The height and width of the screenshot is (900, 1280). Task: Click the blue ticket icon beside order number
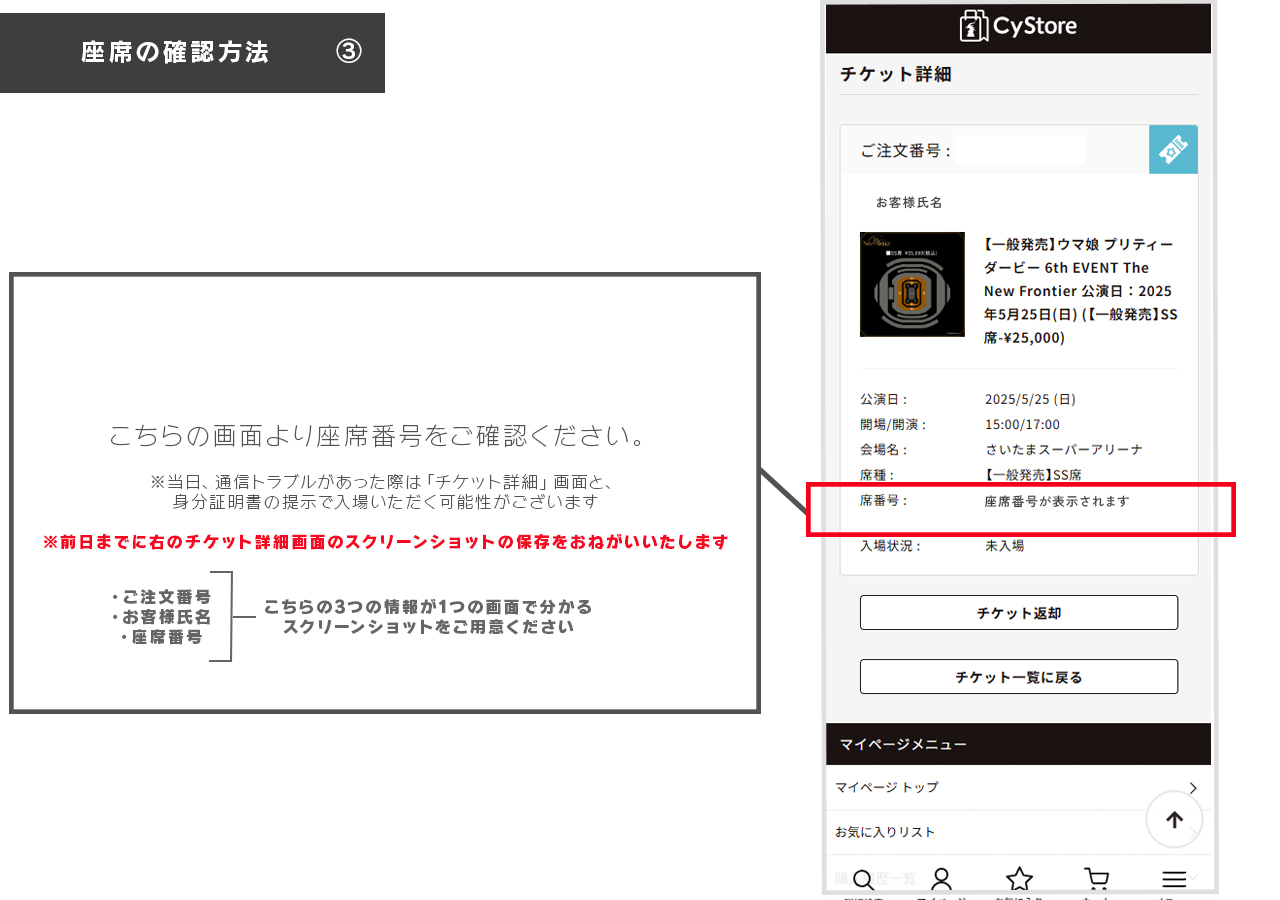1173,150
